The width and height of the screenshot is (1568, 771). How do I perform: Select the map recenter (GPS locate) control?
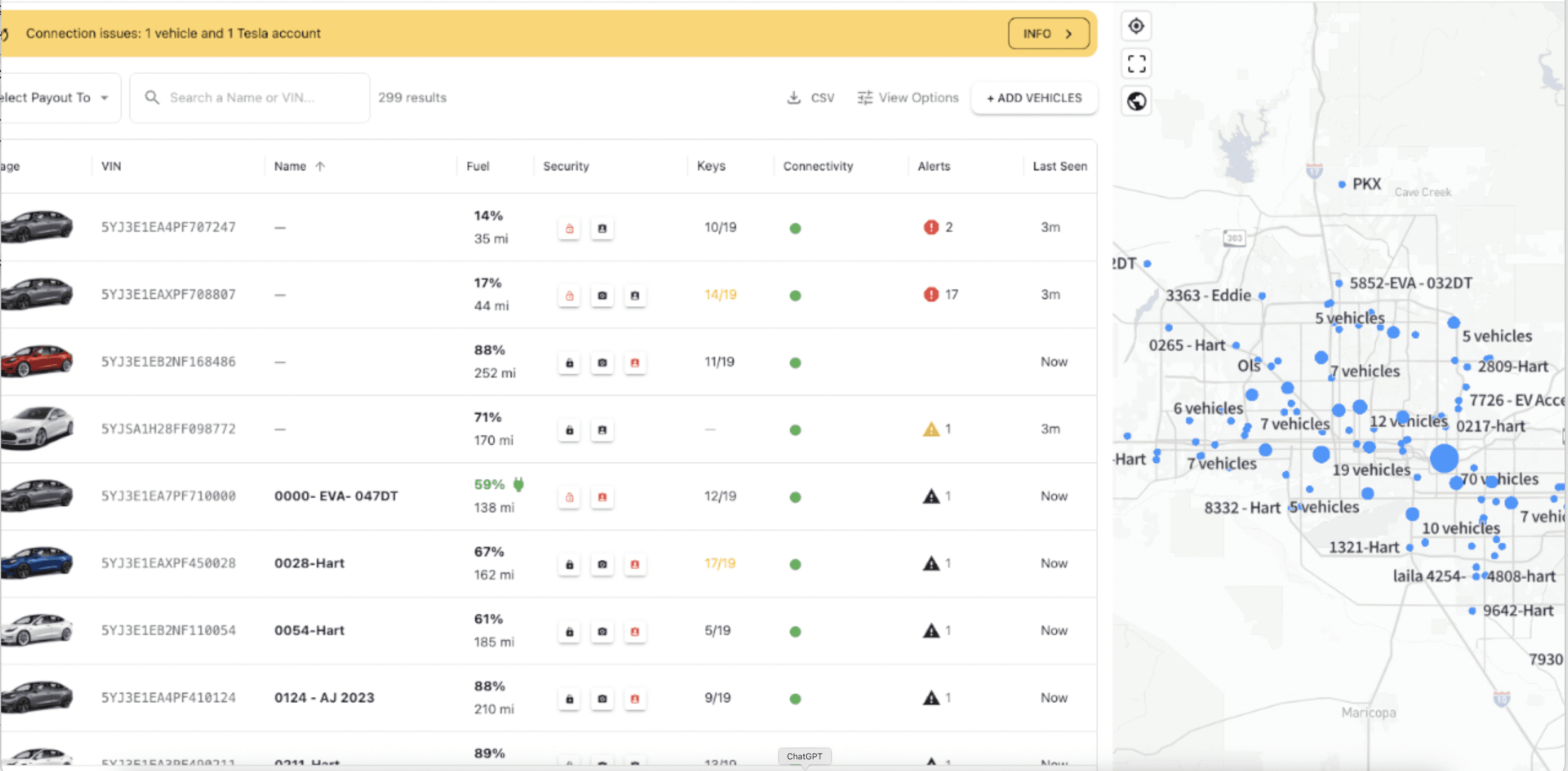click(x=1136, y=26)
